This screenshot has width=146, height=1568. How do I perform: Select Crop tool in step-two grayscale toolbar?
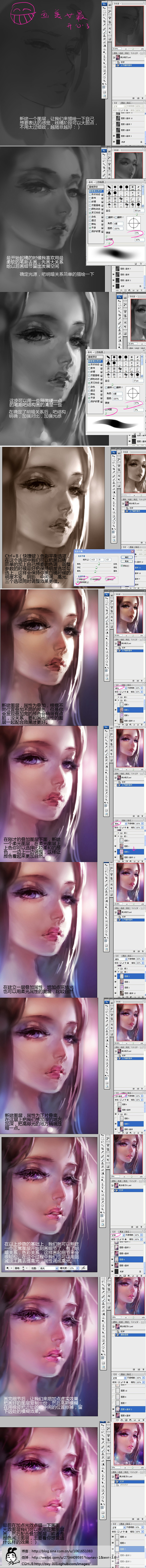pos(104,167)
